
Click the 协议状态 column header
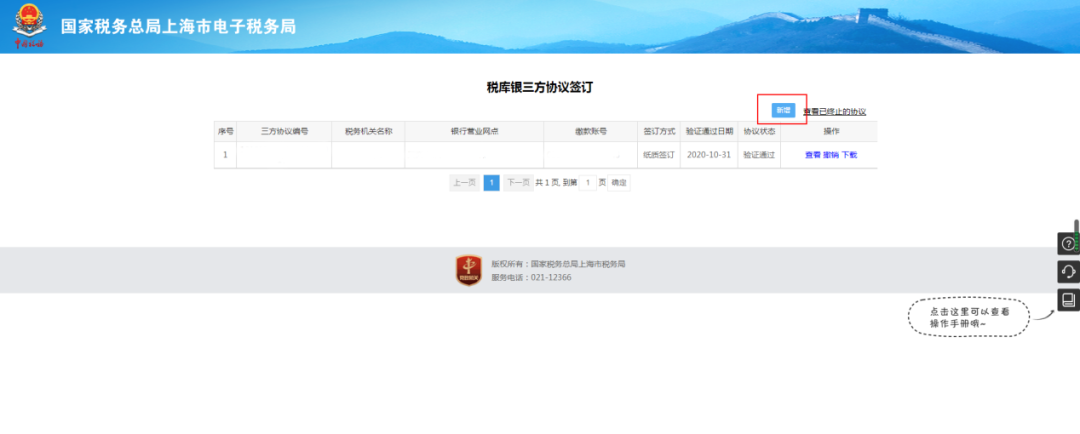tap(759, 131)
